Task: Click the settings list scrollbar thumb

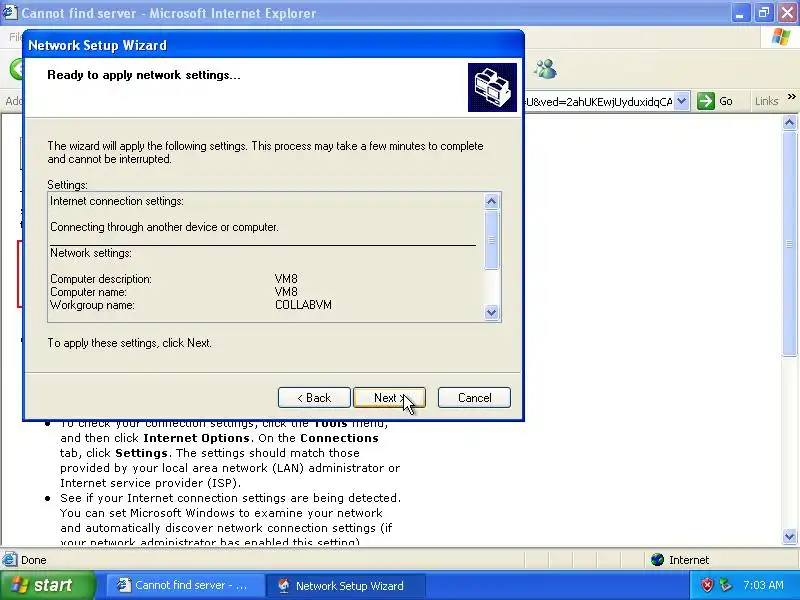Action: (x=491, y=239)
